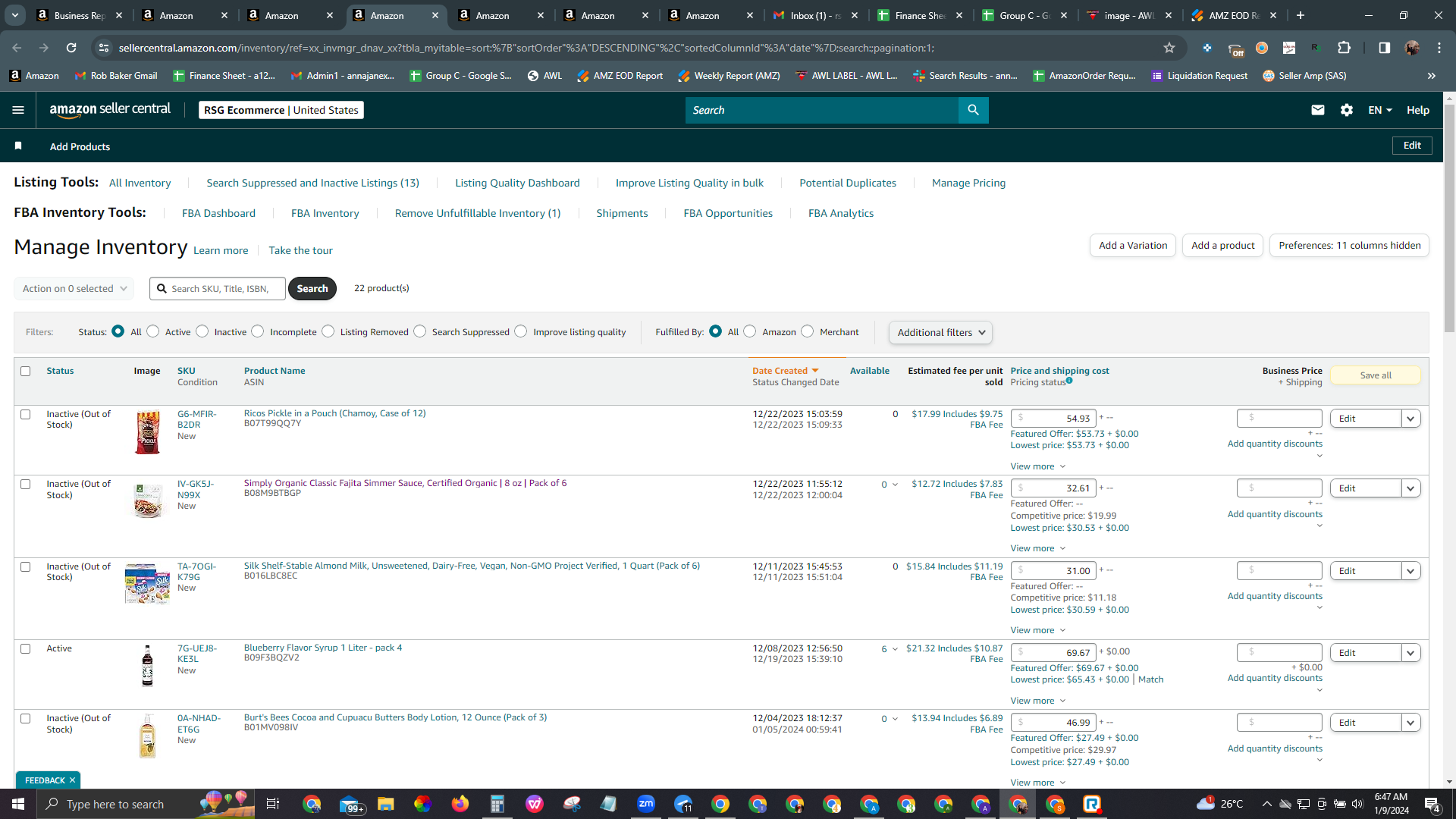Launch Firefox from the taskbar
The height and width of the screenshot is (819, 1456).
[x=460, y=804]
